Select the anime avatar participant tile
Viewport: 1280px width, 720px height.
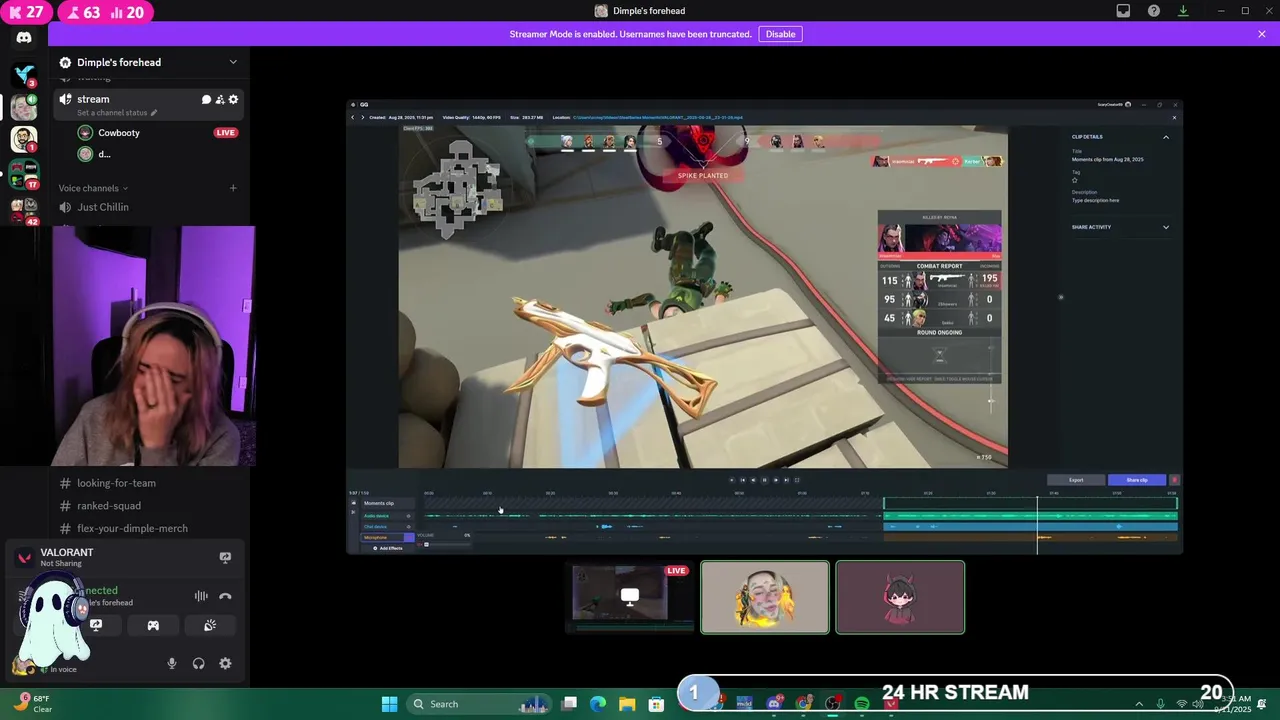tap(900, 597)
